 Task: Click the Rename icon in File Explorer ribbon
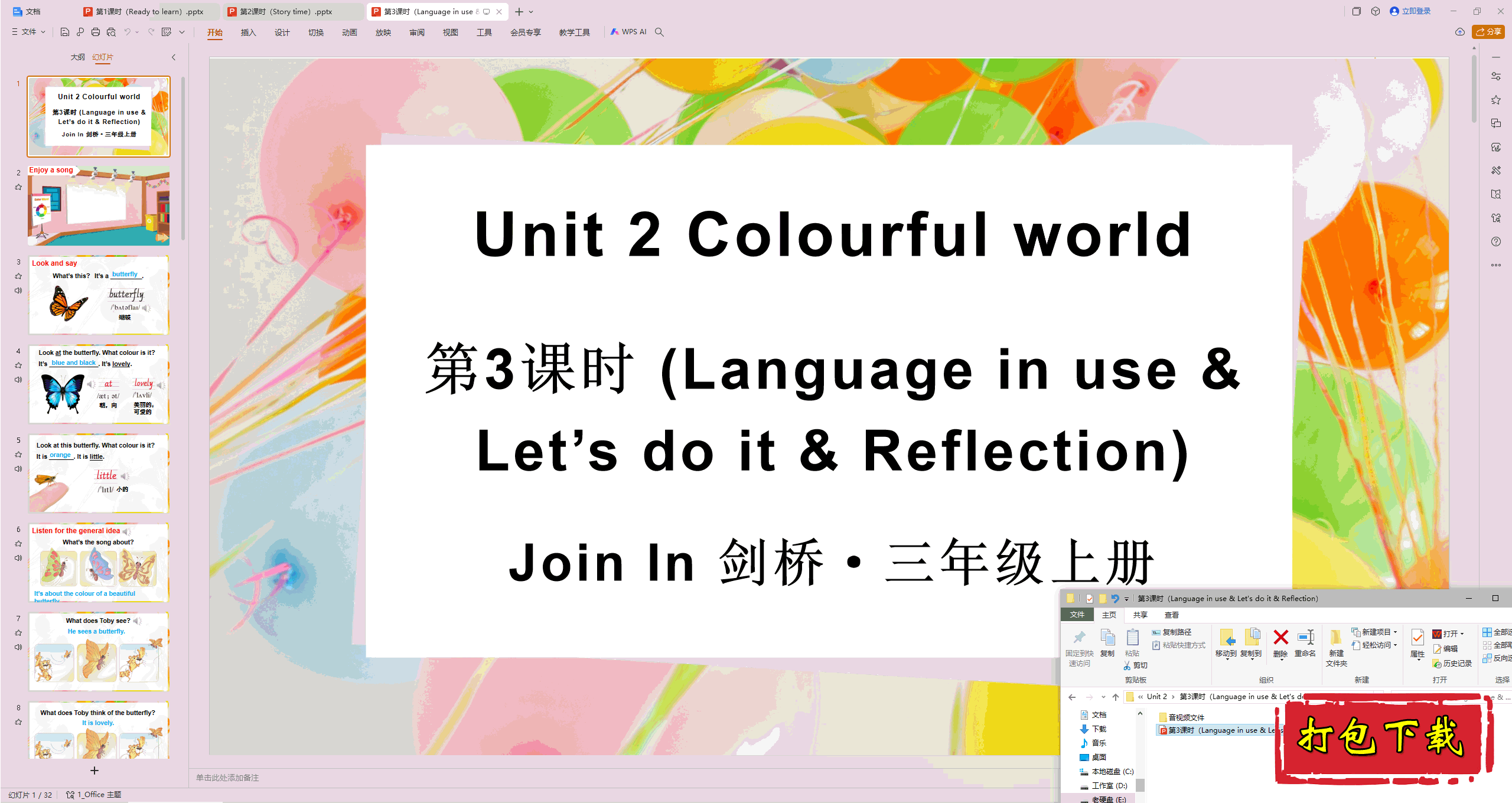1305,638
